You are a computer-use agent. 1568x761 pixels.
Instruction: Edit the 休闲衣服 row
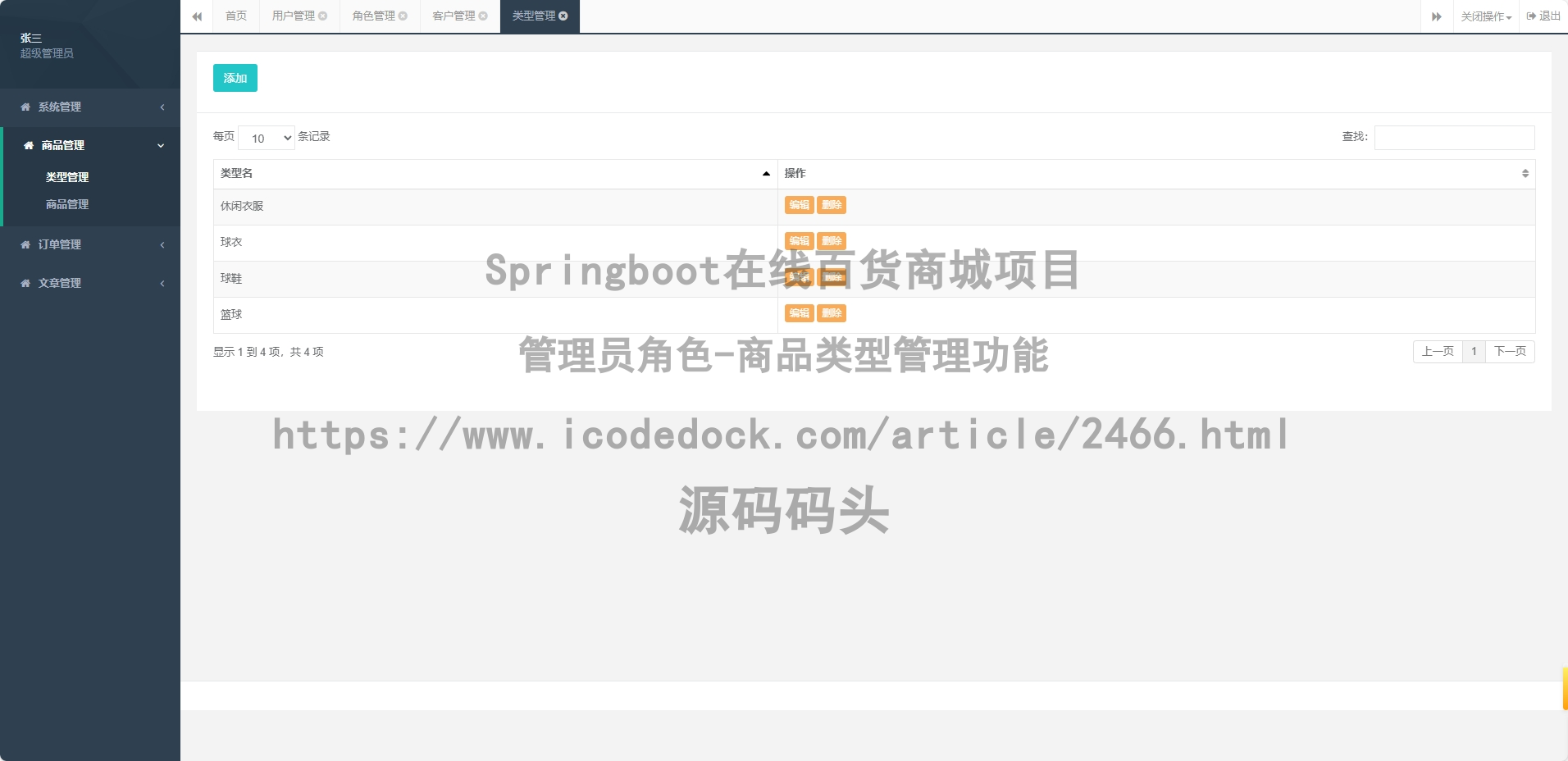[800, 205]
